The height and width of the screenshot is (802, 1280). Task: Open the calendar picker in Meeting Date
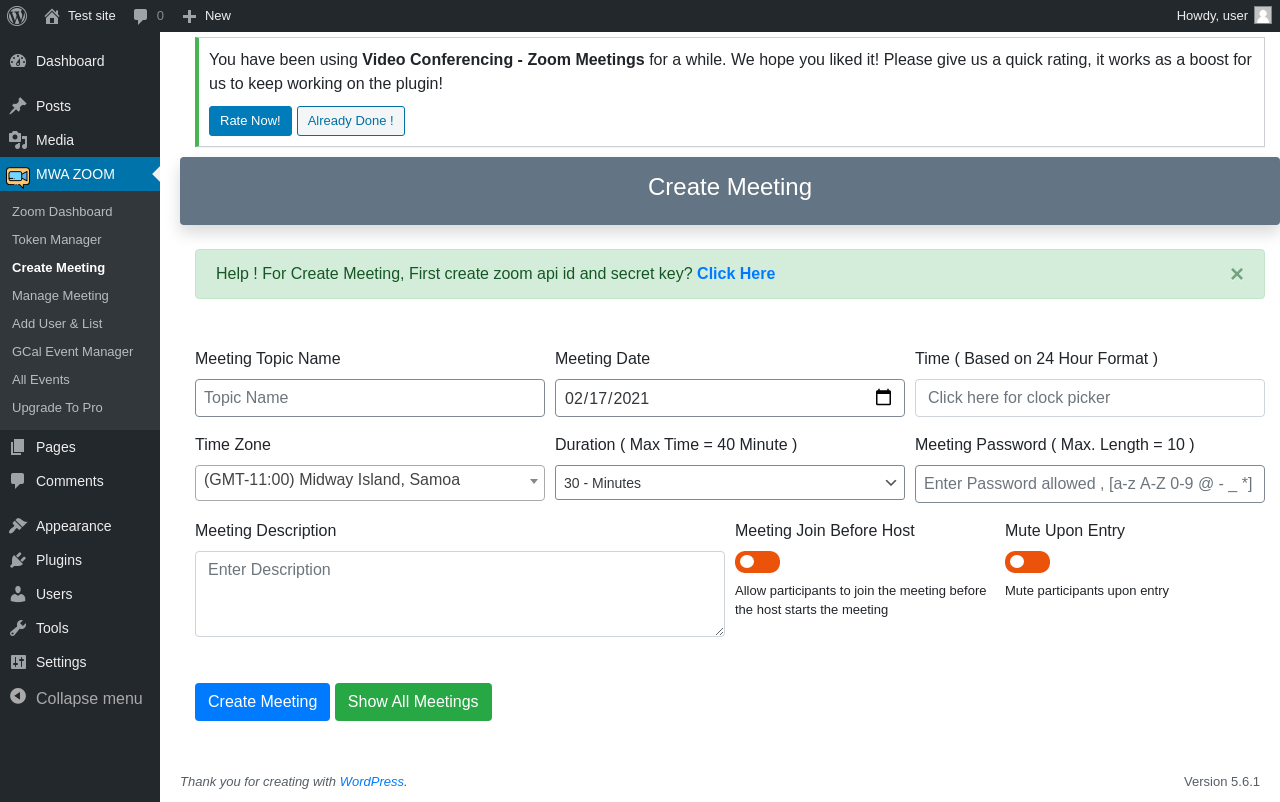click(883, 398)
